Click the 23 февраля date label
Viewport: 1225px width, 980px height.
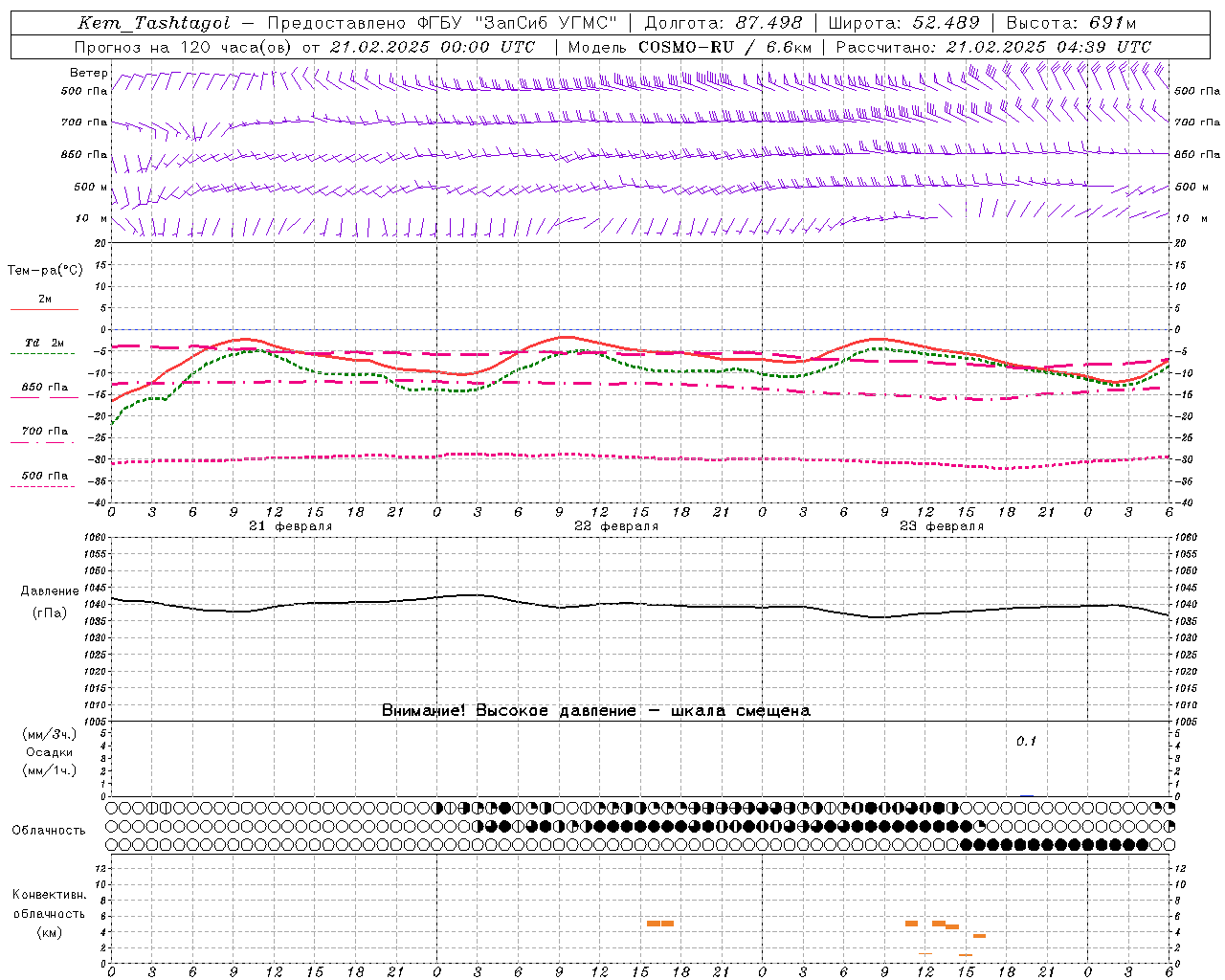point(941,526)
